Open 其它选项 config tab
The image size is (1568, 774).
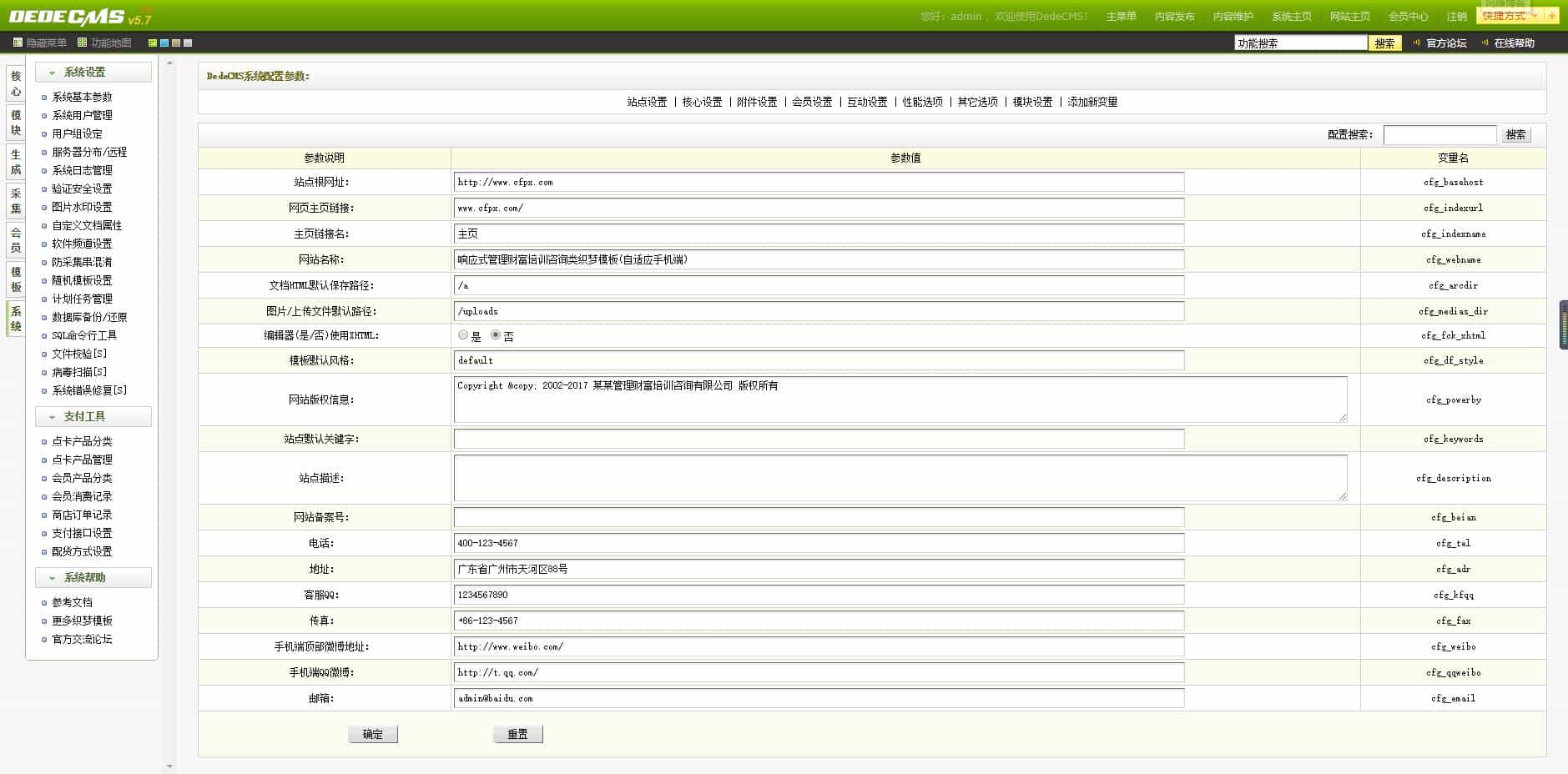[977, 102]
